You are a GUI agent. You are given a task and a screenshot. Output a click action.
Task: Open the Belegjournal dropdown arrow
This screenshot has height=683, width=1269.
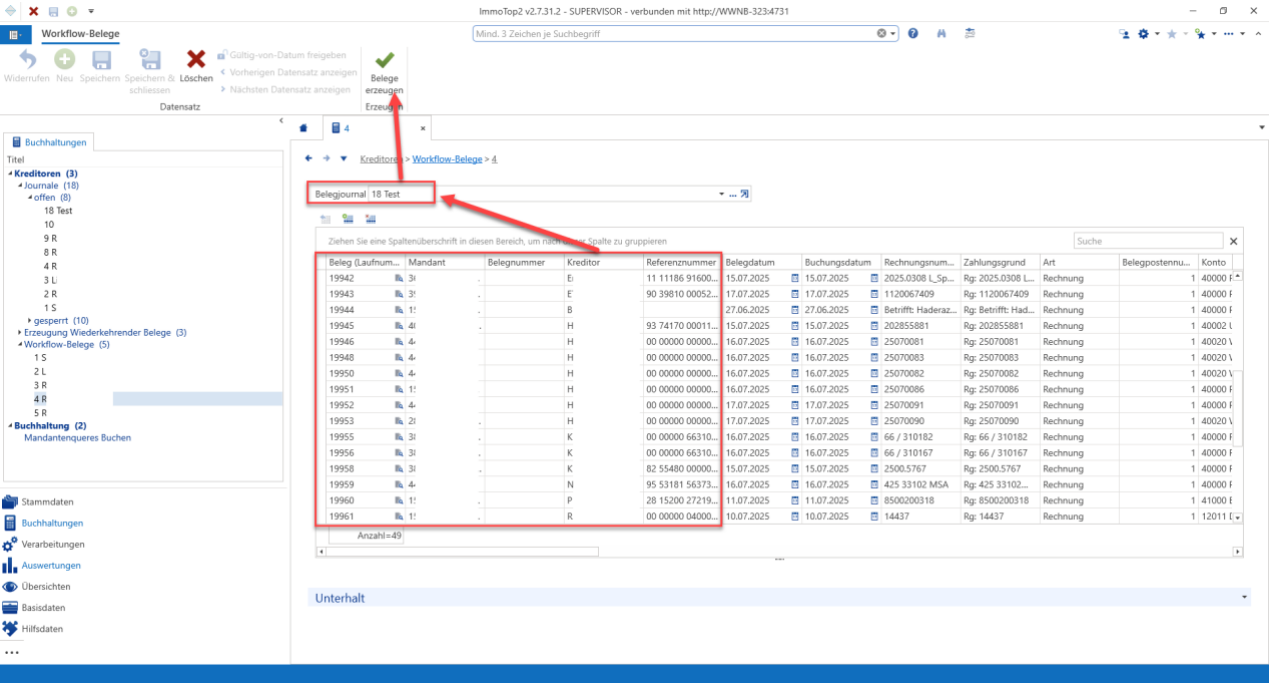tap(721, 194)
